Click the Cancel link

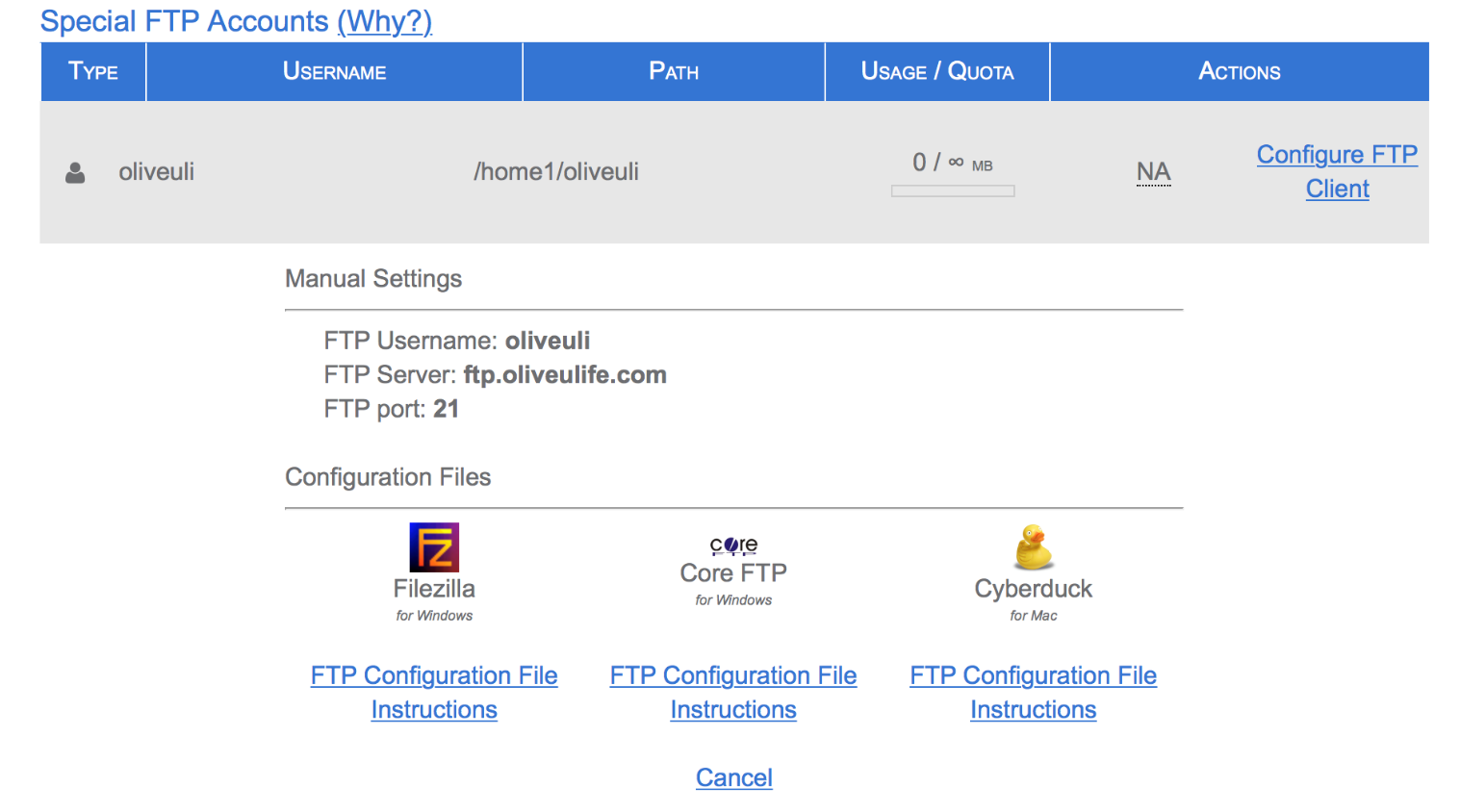(x=734, y=777)
